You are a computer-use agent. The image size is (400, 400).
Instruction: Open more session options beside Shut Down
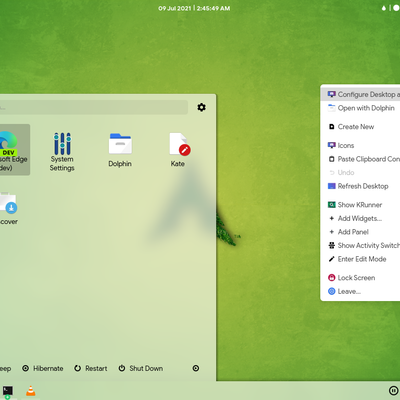[196, 368]
